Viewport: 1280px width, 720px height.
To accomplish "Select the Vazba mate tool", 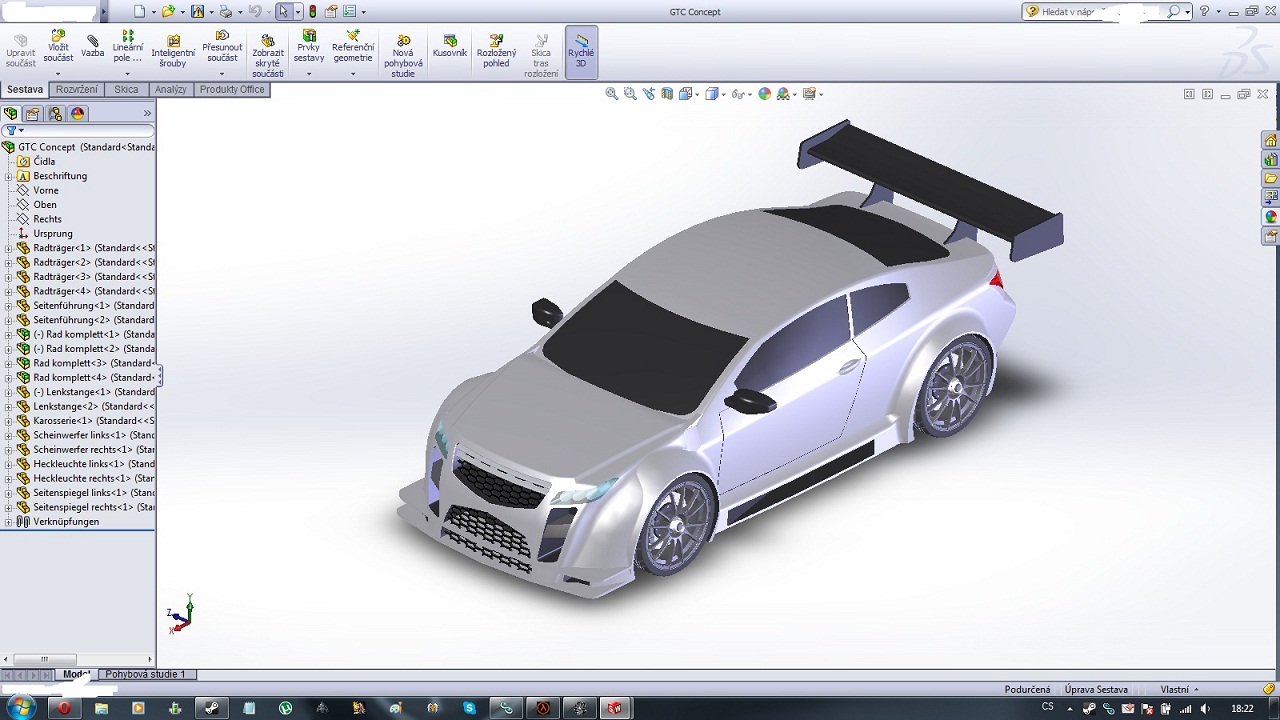I will click(93, 46).
